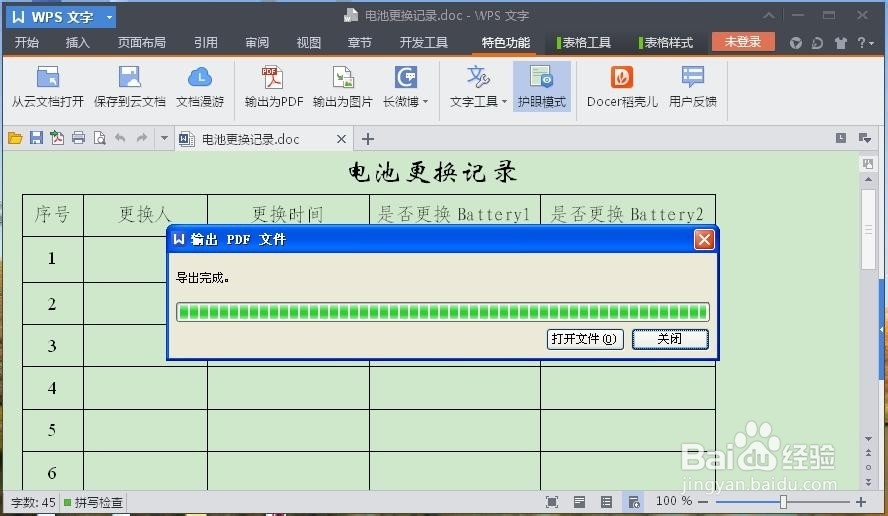This screenshot has width=888, height=516.
Task: Click the table cell 序号 header
Action: pos(53,215)
